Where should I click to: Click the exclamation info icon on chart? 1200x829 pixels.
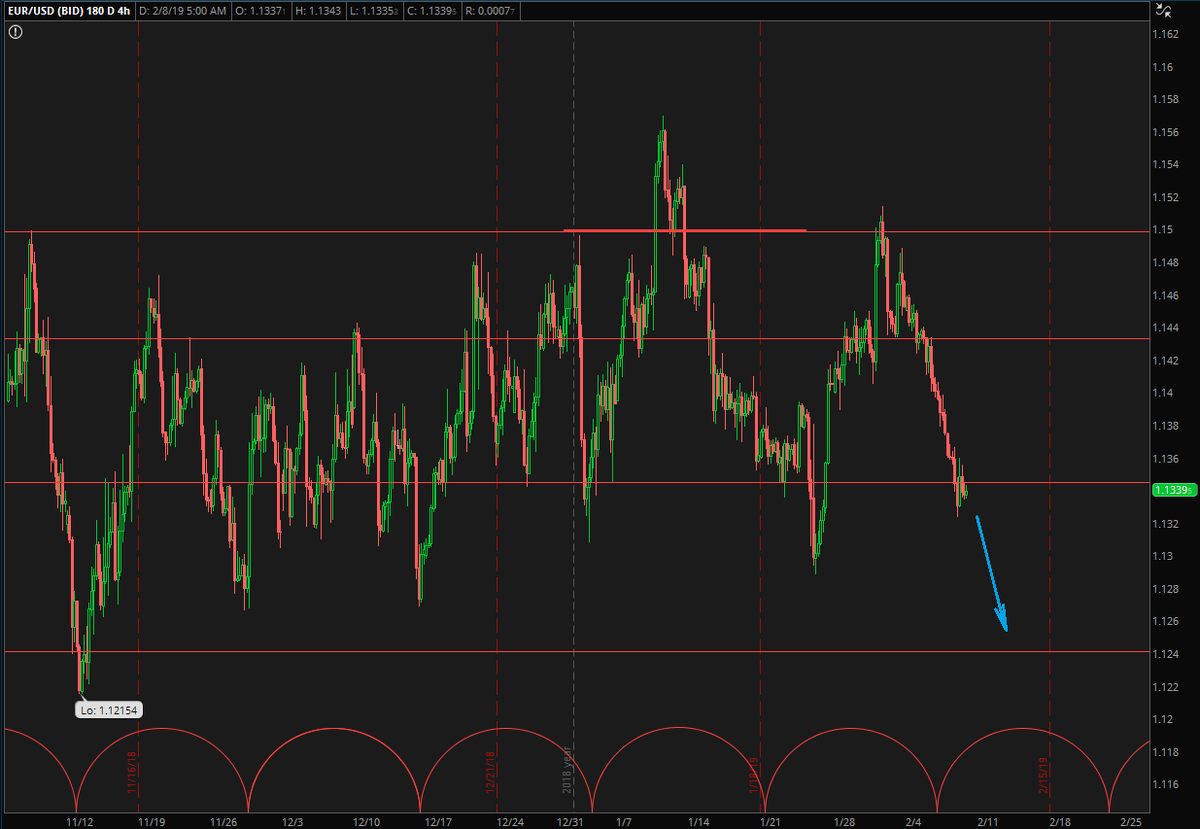(x=14, y=32)
